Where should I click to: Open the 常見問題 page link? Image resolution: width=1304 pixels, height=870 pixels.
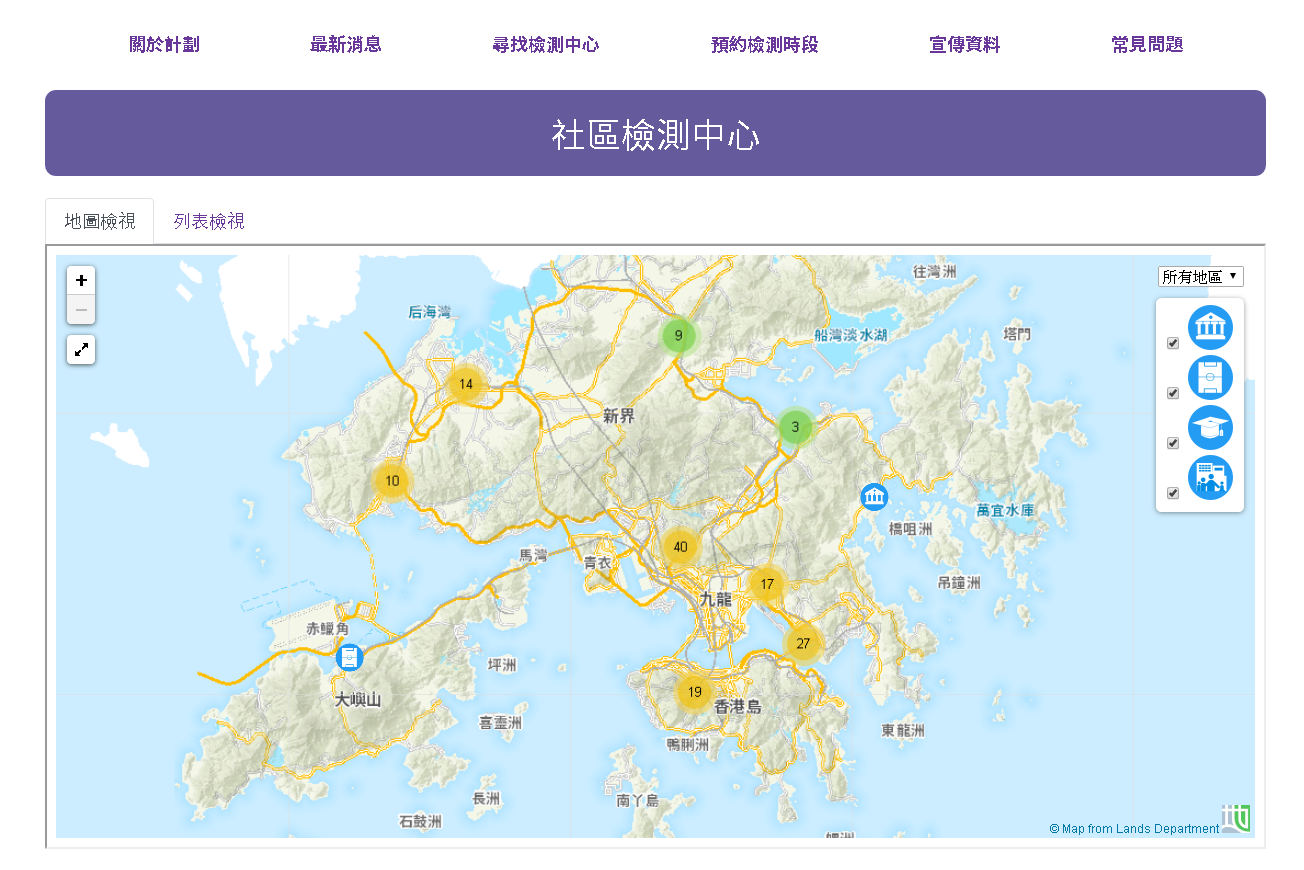1147,45
